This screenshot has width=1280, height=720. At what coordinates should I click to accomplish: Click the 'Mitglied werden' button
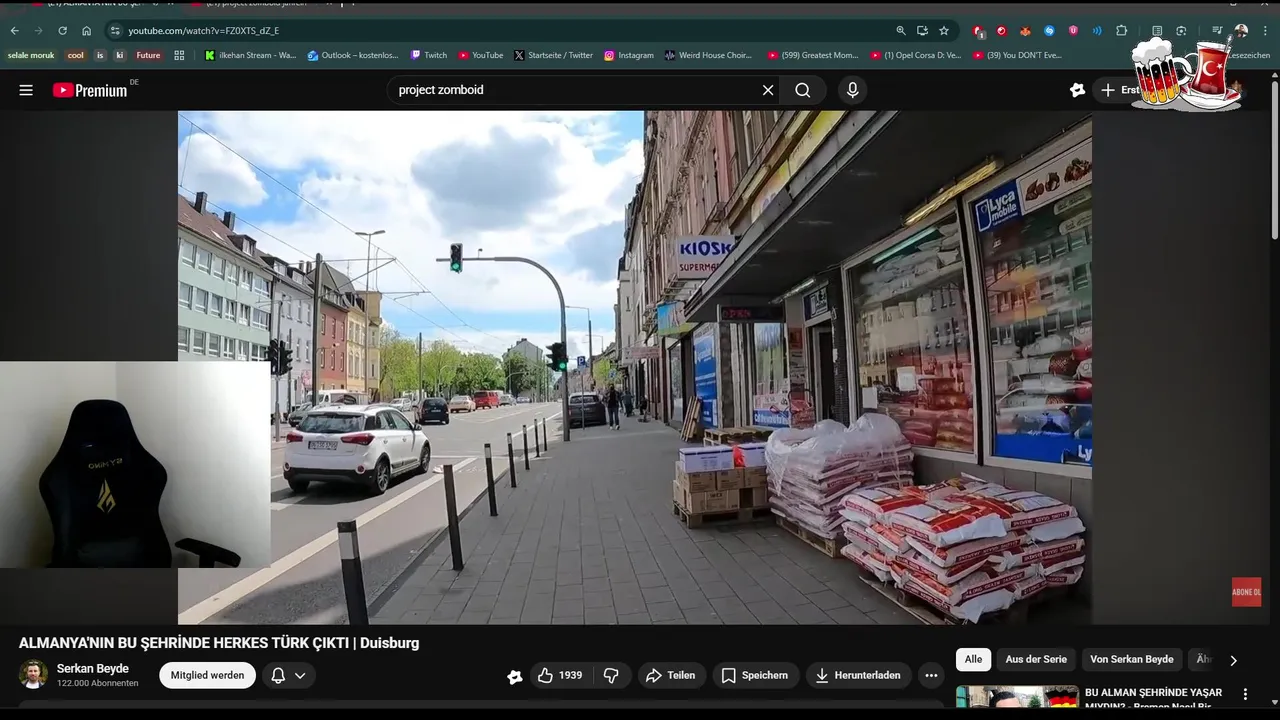[x=207, y=675]
